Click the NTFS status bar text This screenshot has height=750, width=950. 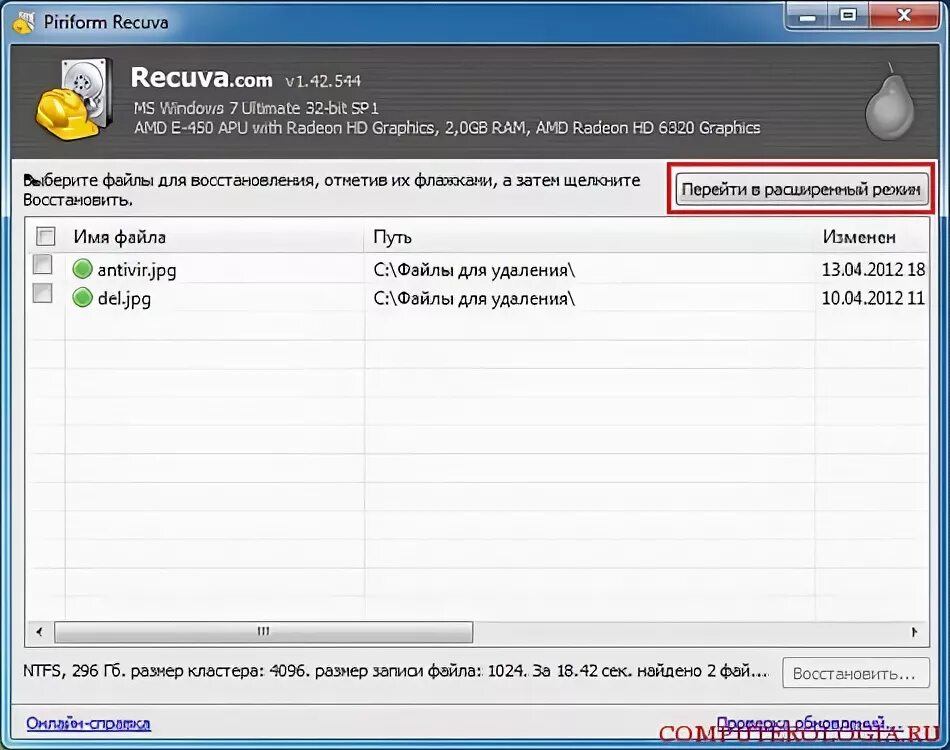(396, 671)
